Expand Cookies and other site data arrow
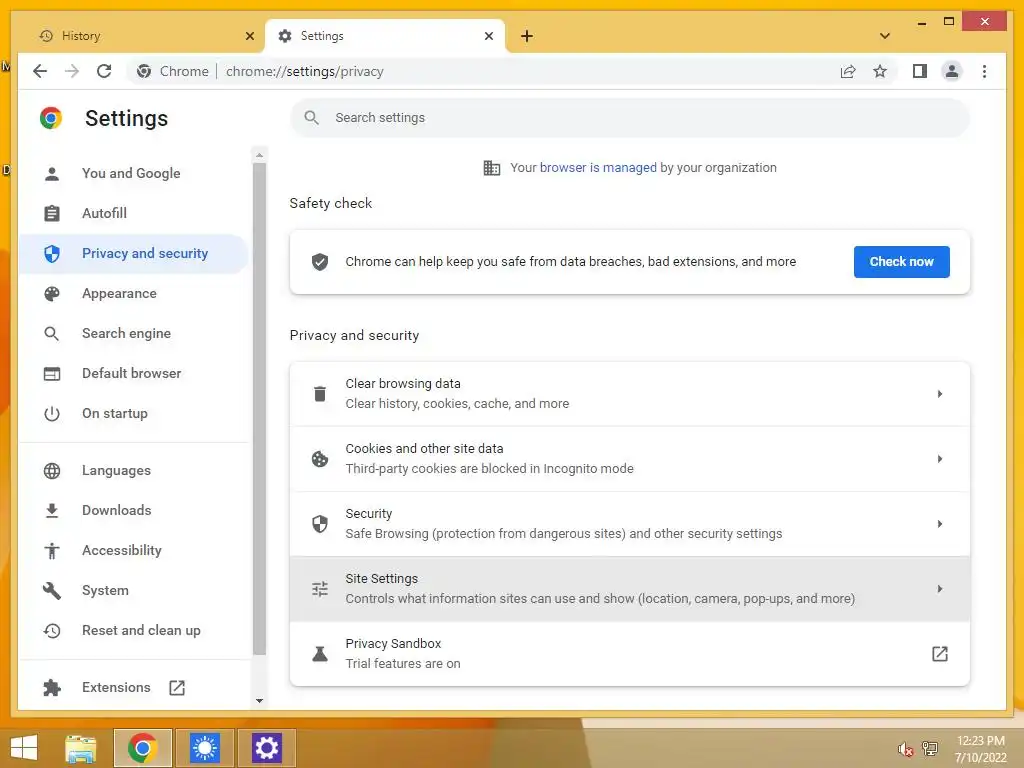This screenshot has height=768, width=1024. tap(940, 459)
